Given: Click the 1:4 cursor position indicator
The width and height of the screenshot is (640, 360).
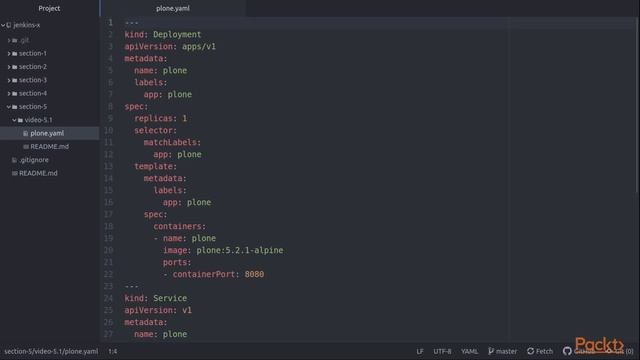Looking at the screenshot, I should 113,351.
